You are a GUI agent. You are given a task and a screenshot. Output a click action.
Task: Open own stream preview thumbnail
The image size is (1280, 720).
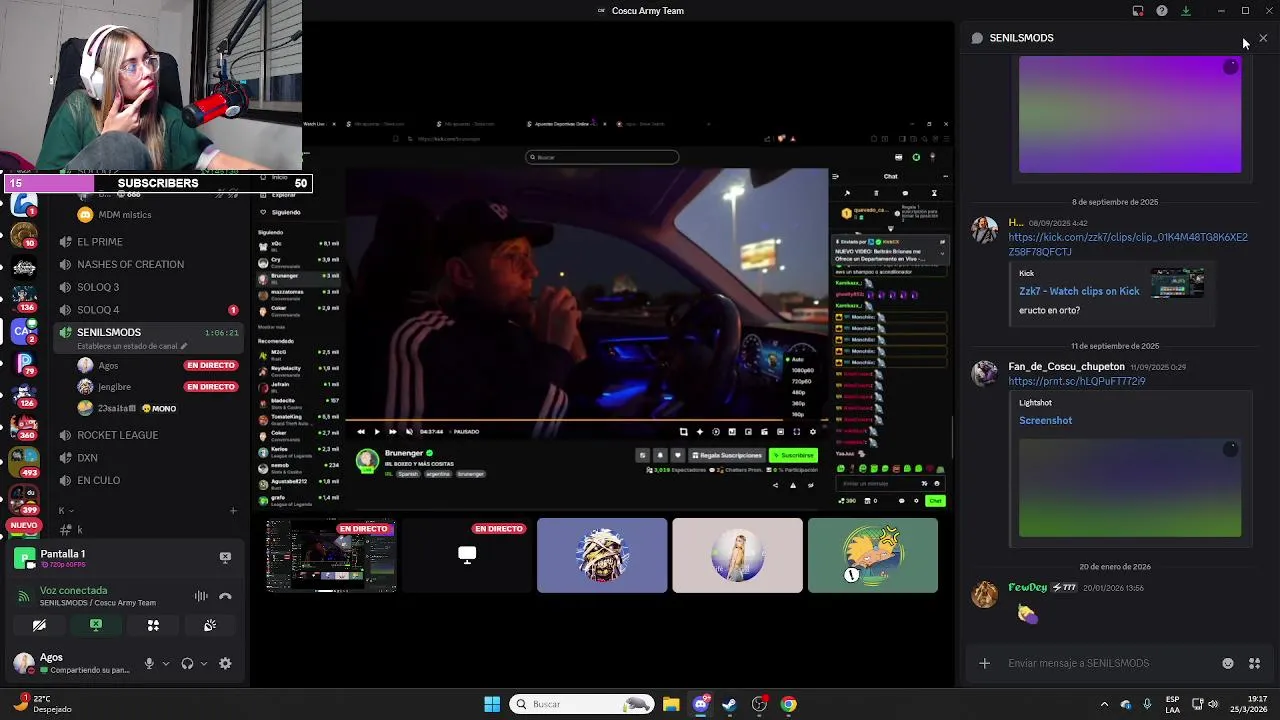pyautogui.click(x=331, y=556)
